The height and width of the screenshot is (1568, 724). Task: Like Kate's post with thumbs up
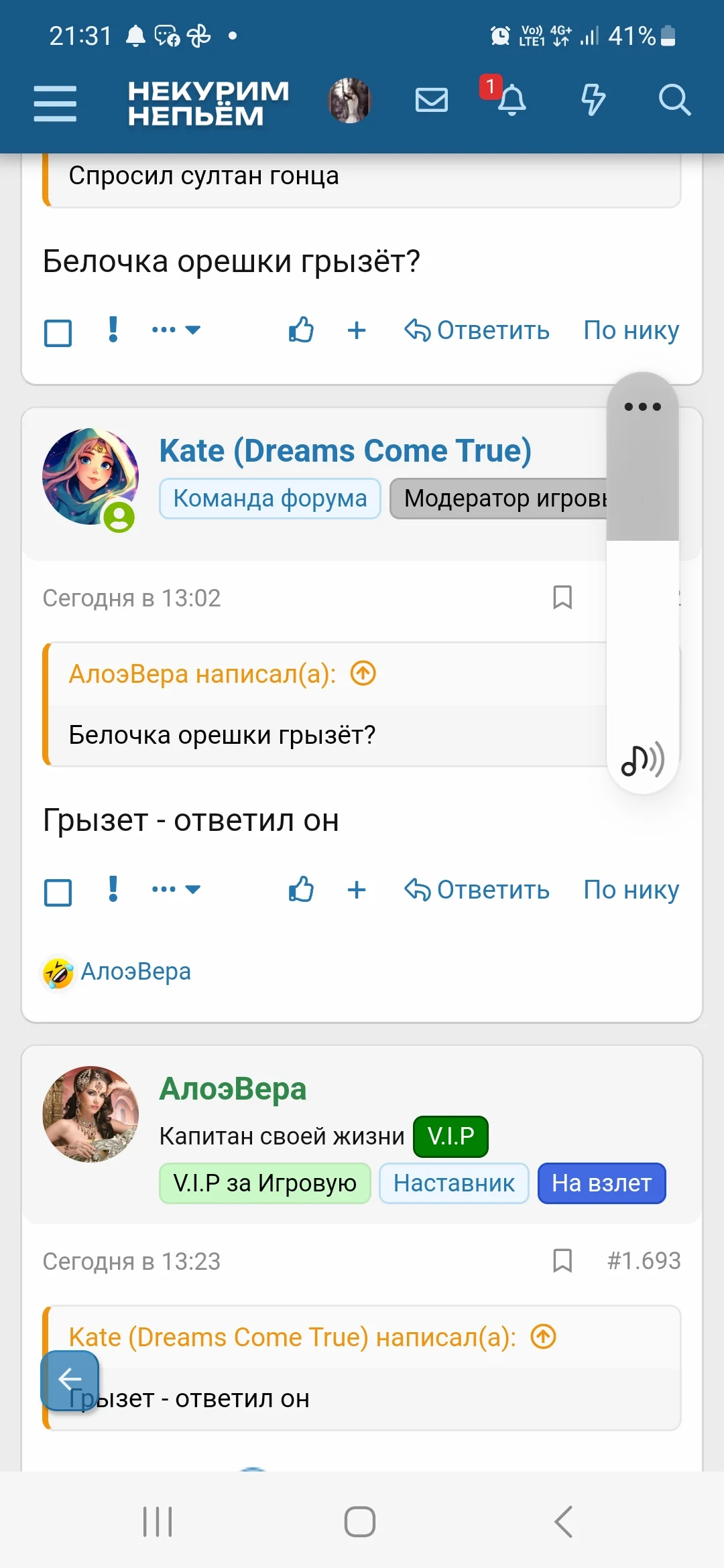301,890
